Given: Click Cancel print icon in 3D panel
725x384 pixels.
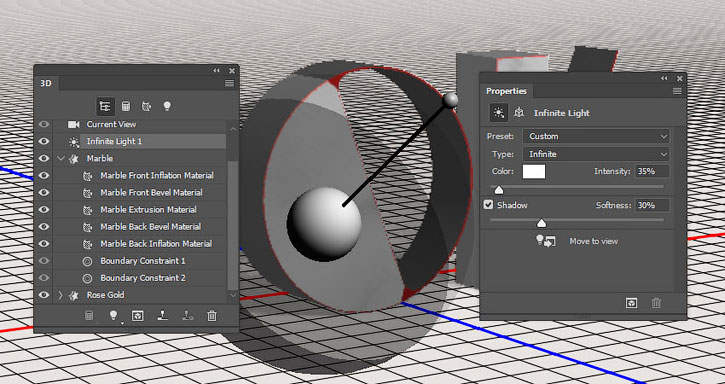Looking at the screenshot, I should [187, 316].
